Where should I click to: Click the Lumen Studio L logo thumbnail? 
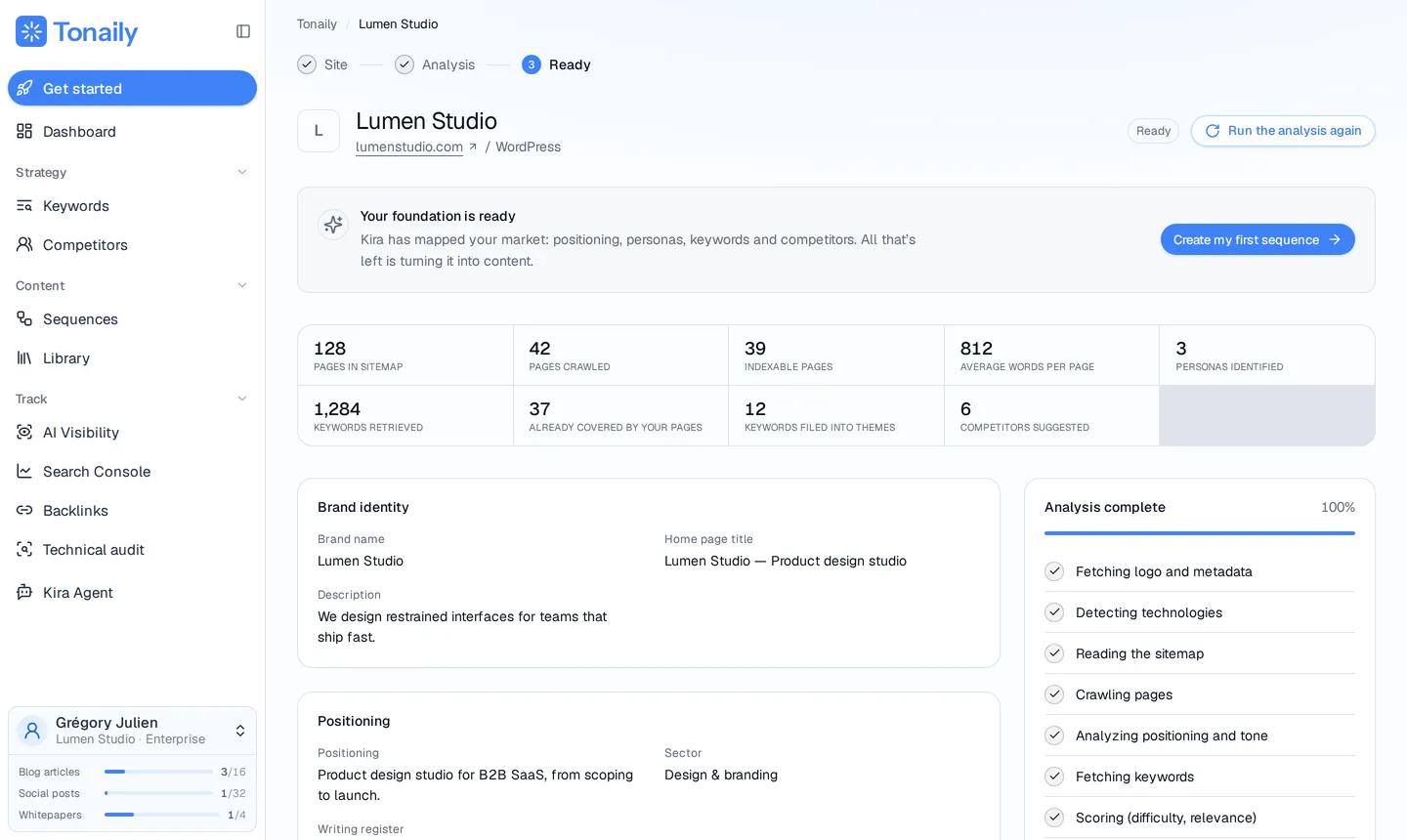coord(319,131)
